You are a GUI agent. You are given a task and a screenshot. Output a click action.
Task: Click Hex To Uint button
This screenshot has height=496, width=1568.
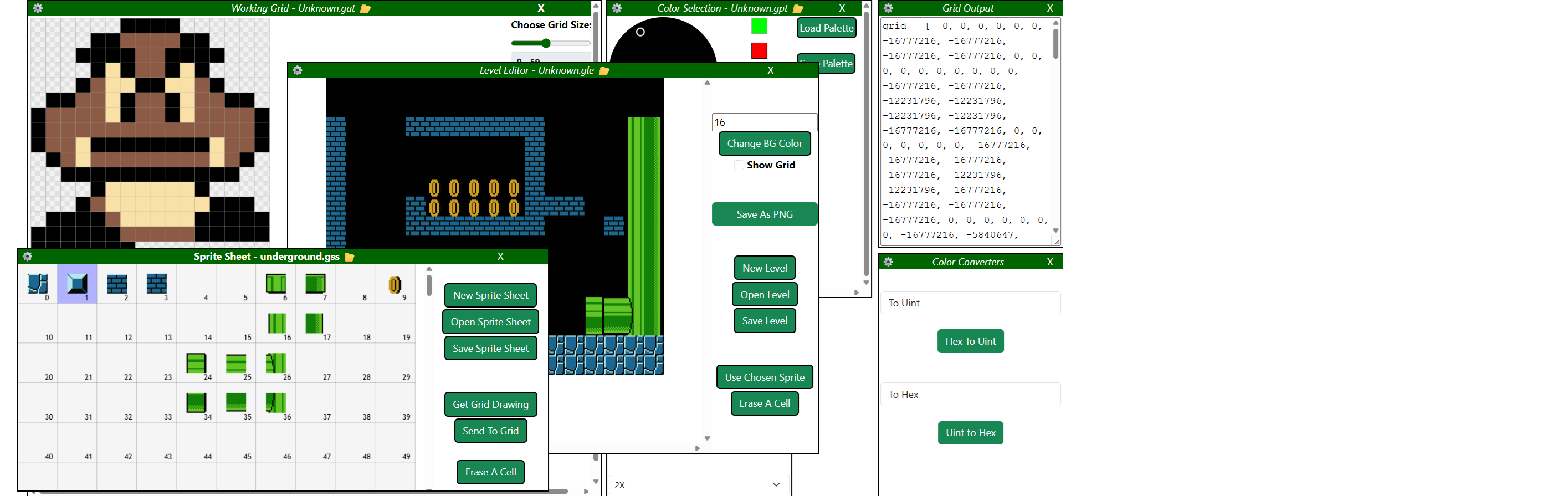pos(970,341)
